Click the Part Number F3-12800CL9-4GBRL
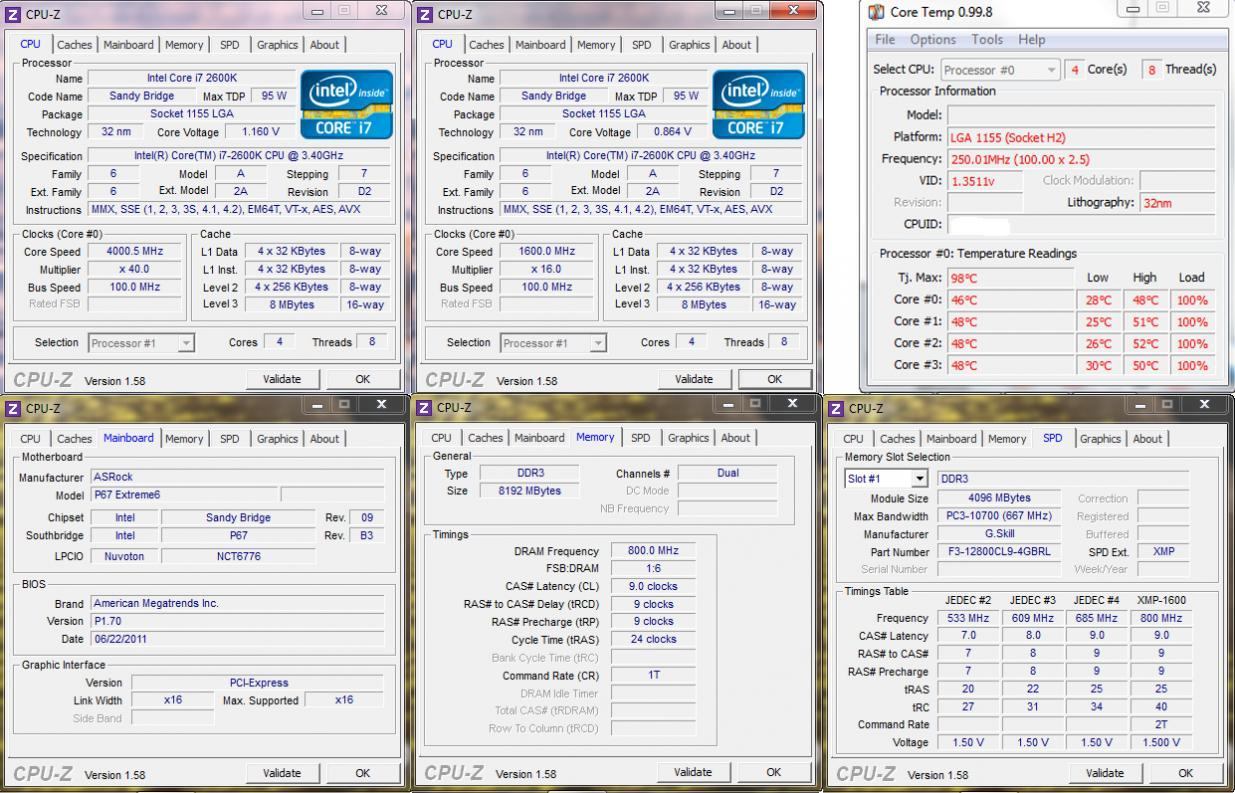 coord(1000,552)
